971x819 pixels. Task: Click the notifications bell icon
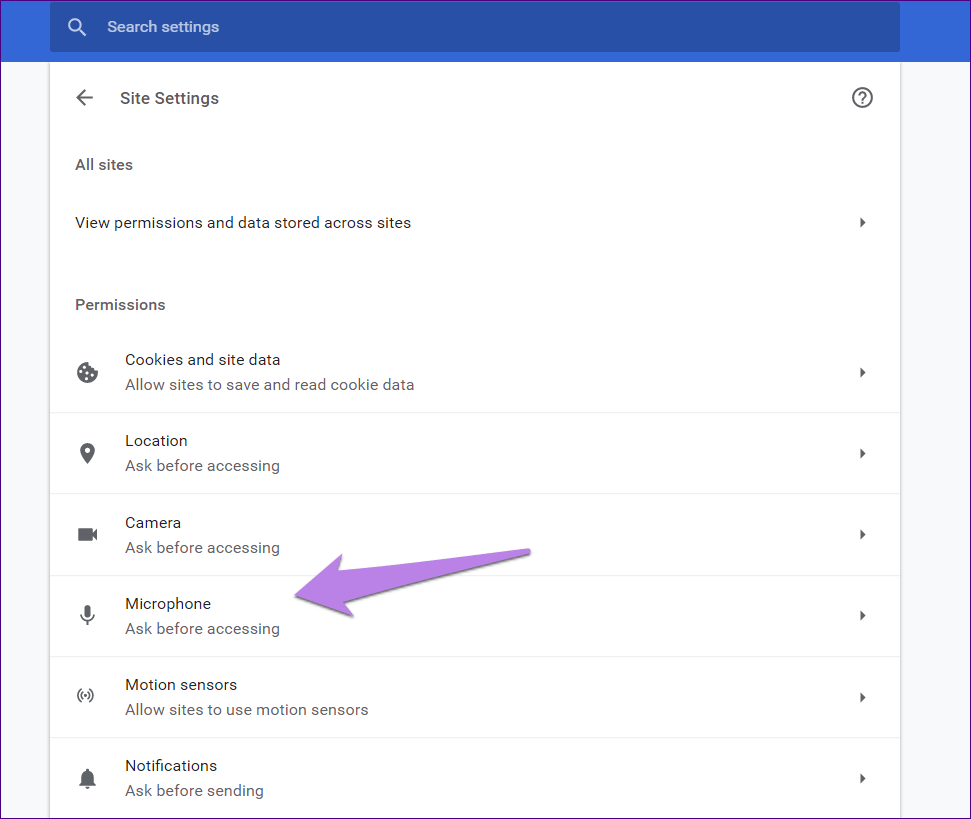[88, 778]
